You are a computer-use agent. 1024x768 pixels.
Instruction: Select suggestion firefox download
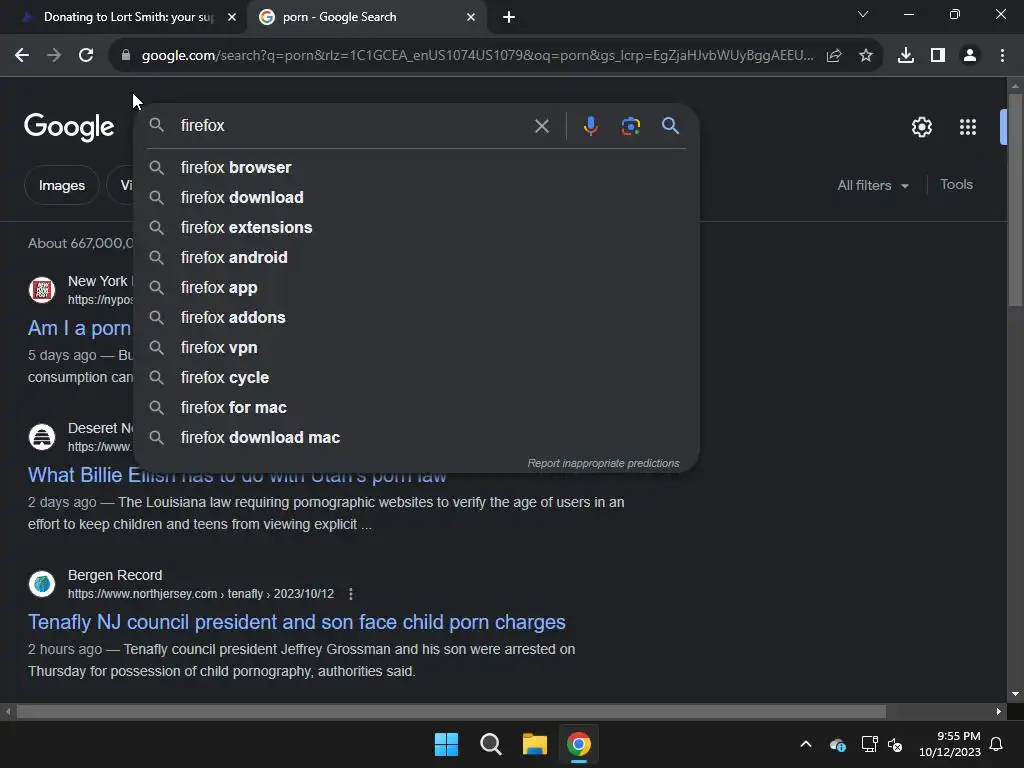[417, 197]
